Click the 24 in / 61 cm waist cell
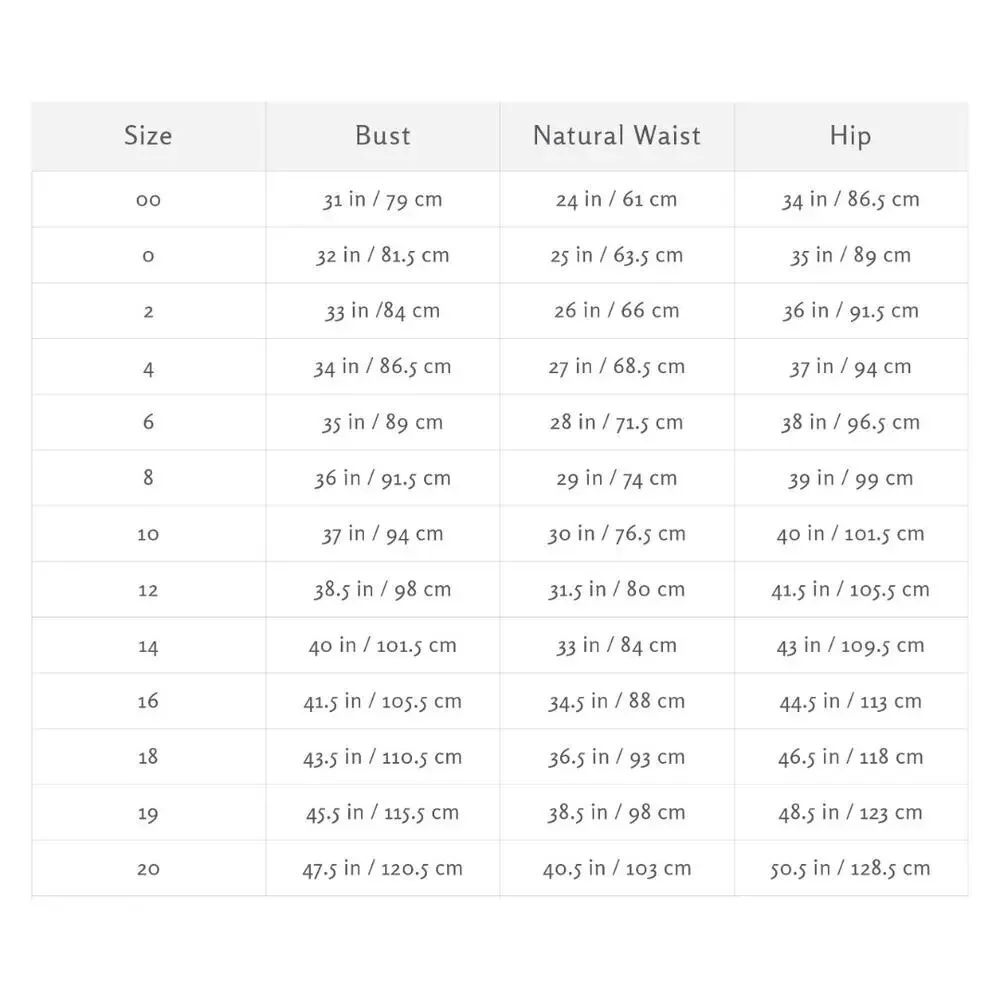Image resolution: width=1000 pixels, height=1000 pixels. (617, 200)
